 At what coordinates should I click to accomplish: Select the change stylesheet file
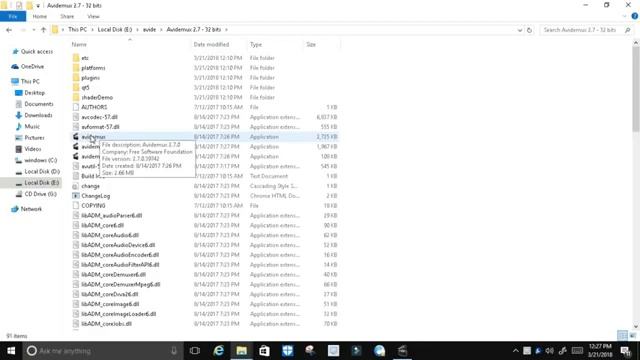pos(90,186)
